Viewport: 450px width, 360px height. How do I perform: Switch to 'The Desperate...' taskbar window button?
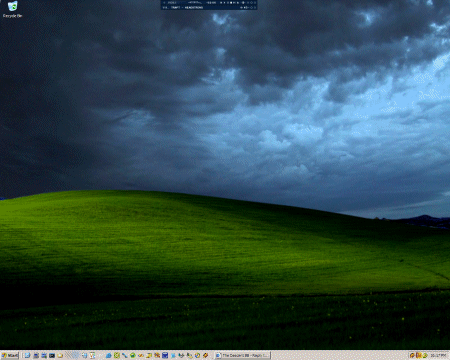click(242, 356)
